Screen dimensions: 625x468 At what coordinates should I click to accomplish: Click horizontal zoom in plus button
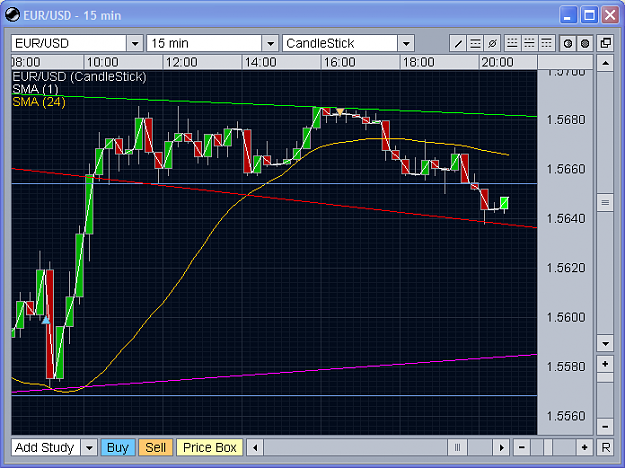coord(584,448)
